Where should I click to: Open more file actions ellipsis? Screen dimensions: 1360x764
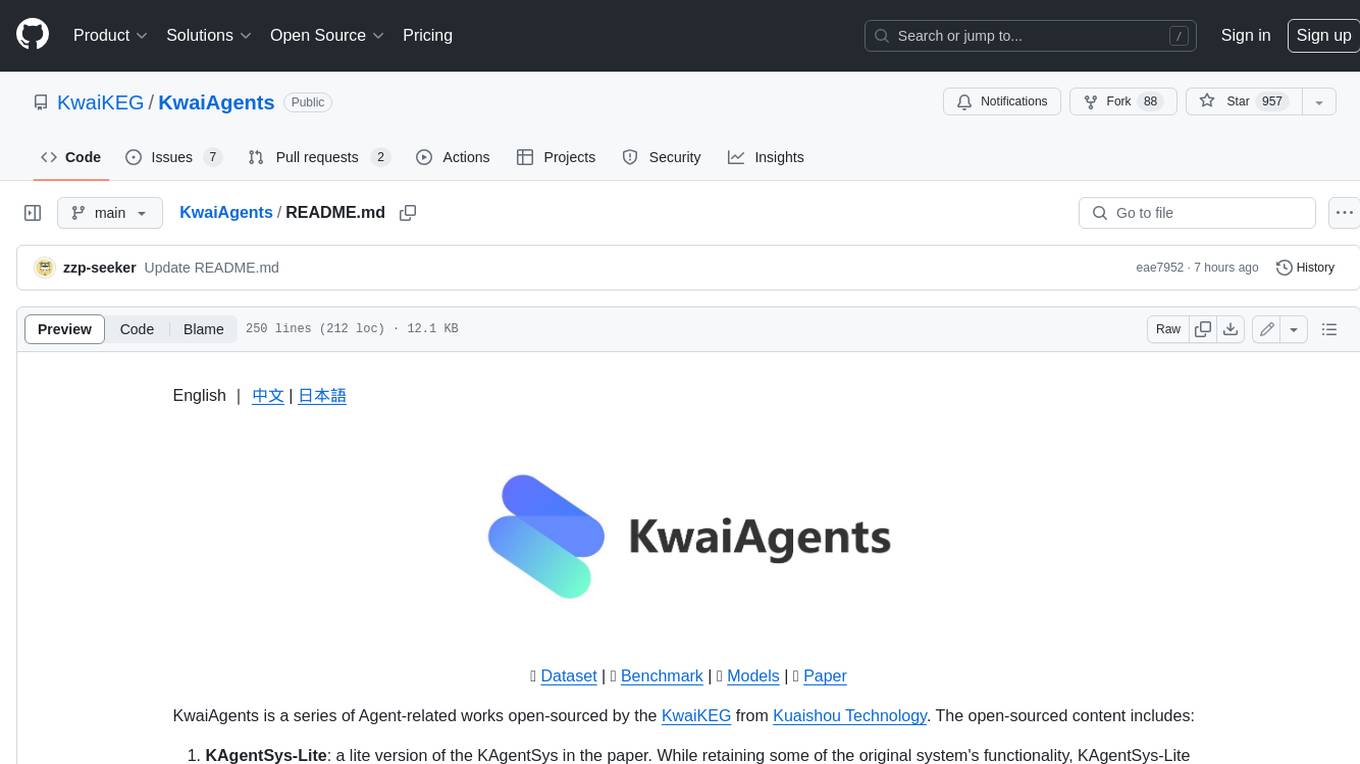click(1344, 213)
